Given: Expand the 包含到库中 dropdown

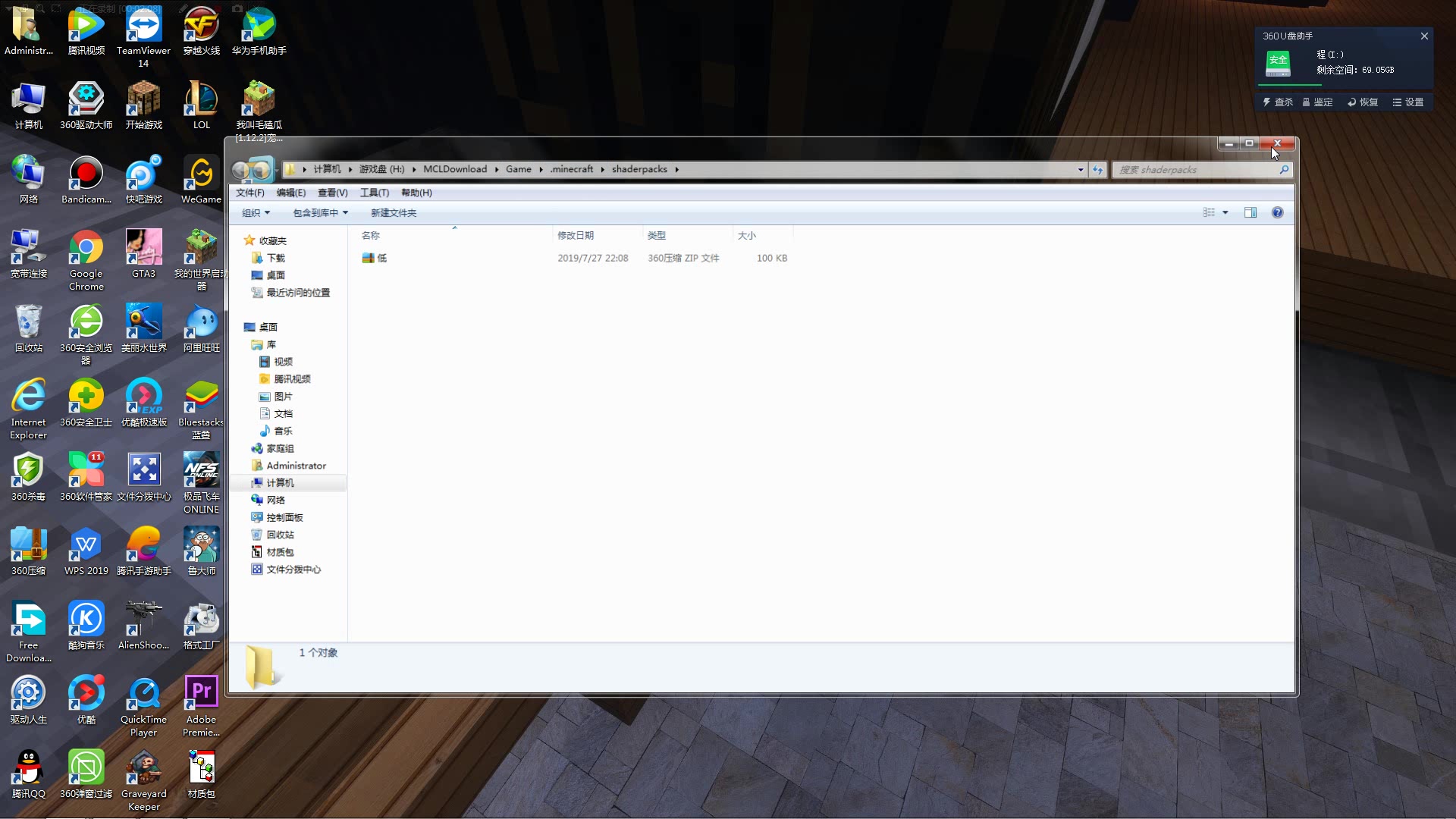Looking at the screenshot, I should click(x=320, y=212).
